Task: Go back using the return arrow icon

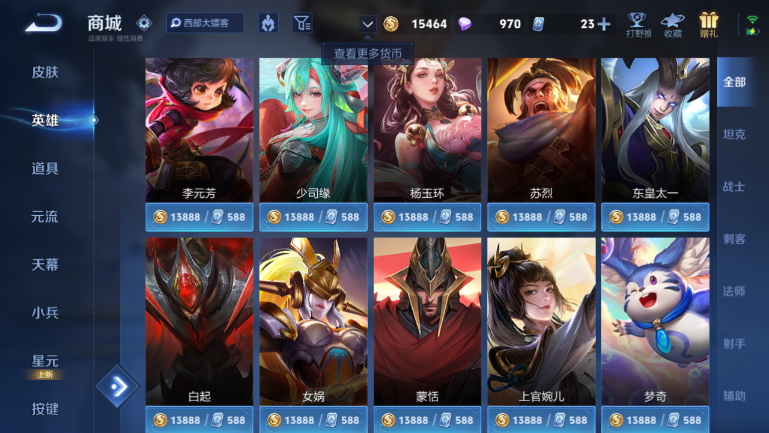Action: click(x=44, y=23)
